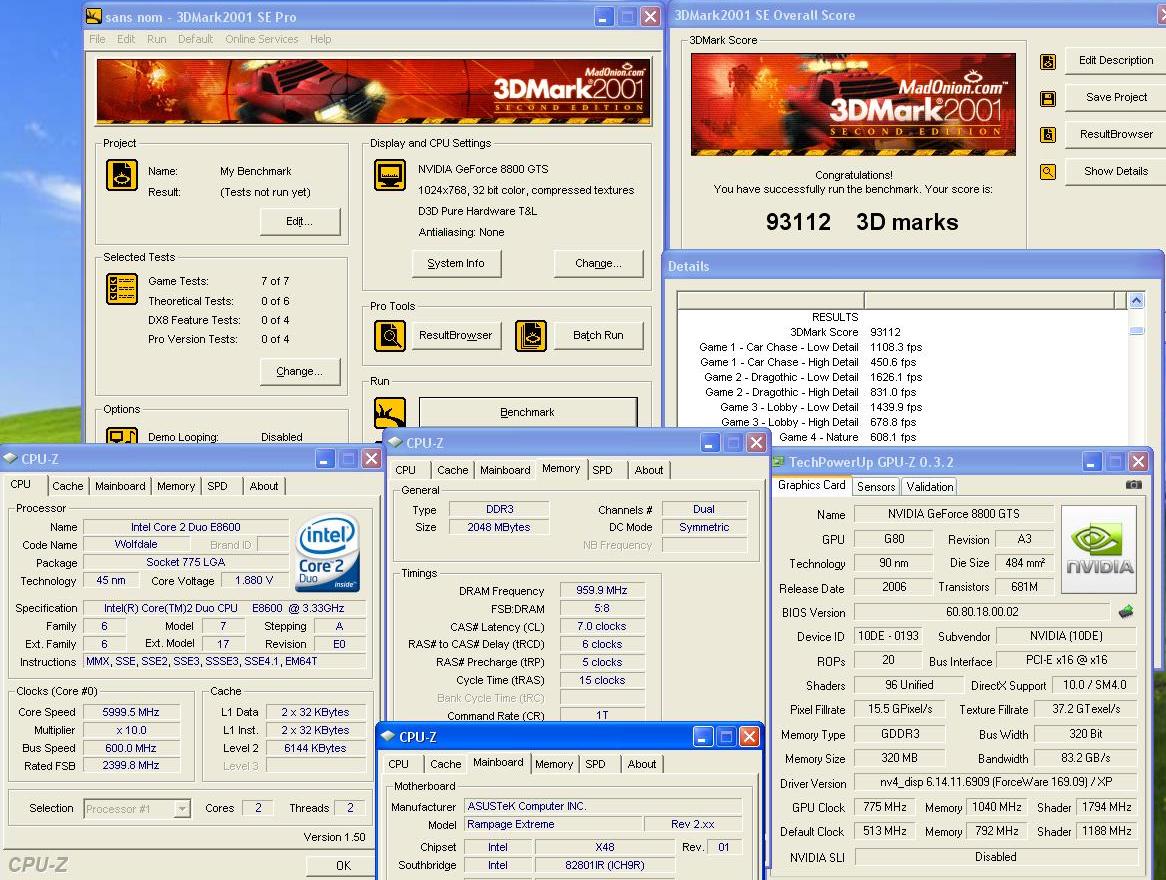Viewport: 1166px width, 880px height.
Task: Click the BIOS Version field 60.80.18.00.02
Action: (982, 611)
